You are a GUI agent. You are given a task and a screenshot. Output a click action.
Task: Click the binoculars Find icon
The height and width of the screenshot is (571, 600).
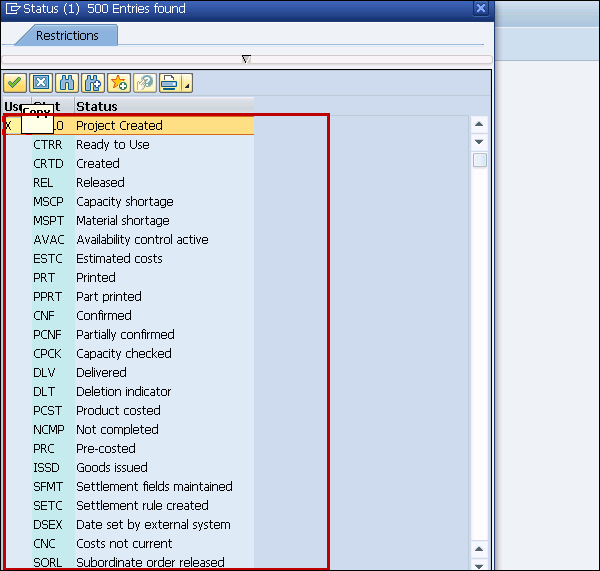tap(67, 83)
